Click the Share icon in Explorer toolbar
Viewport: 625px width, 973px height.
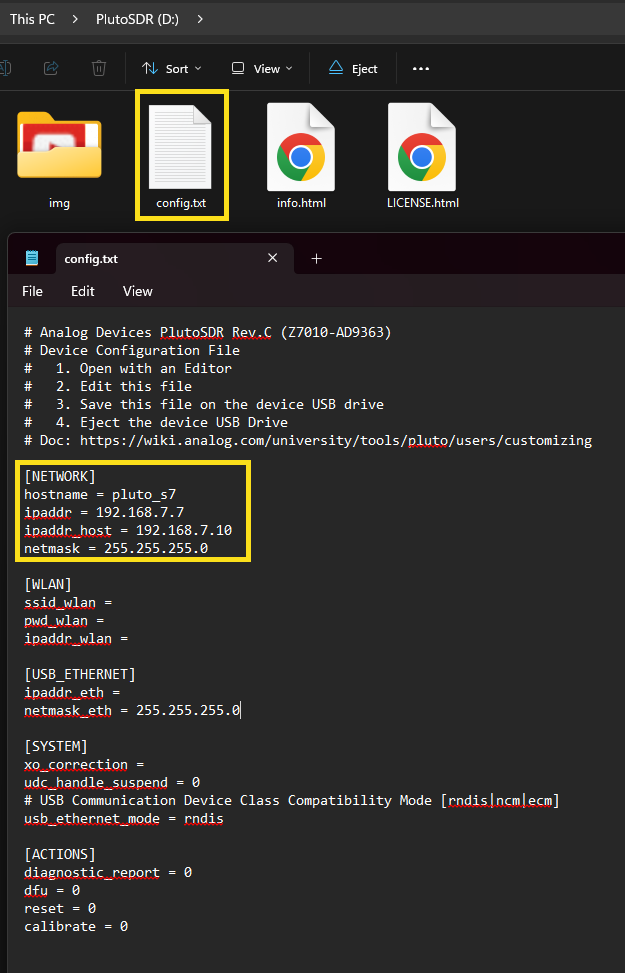(x=51, y=68)
